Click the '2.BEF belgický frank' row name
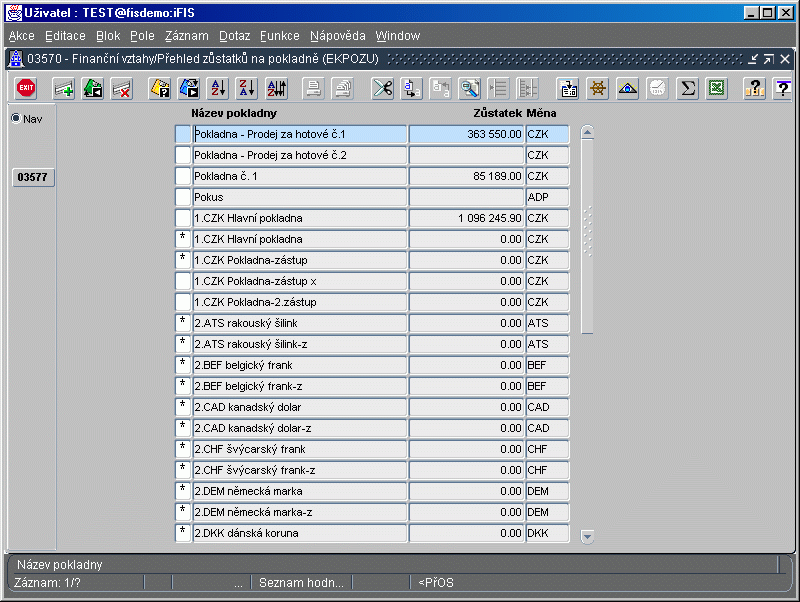 [300, 365]
